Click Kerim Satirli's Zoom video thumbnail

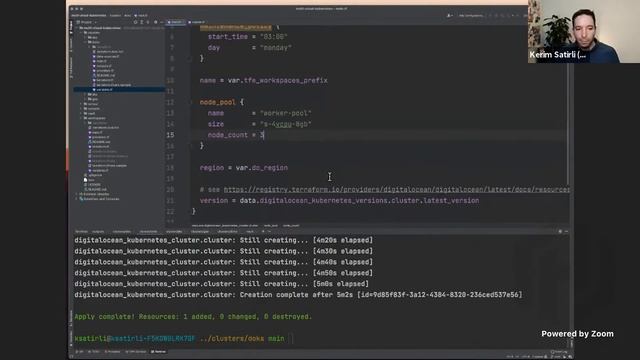(584, 31)
